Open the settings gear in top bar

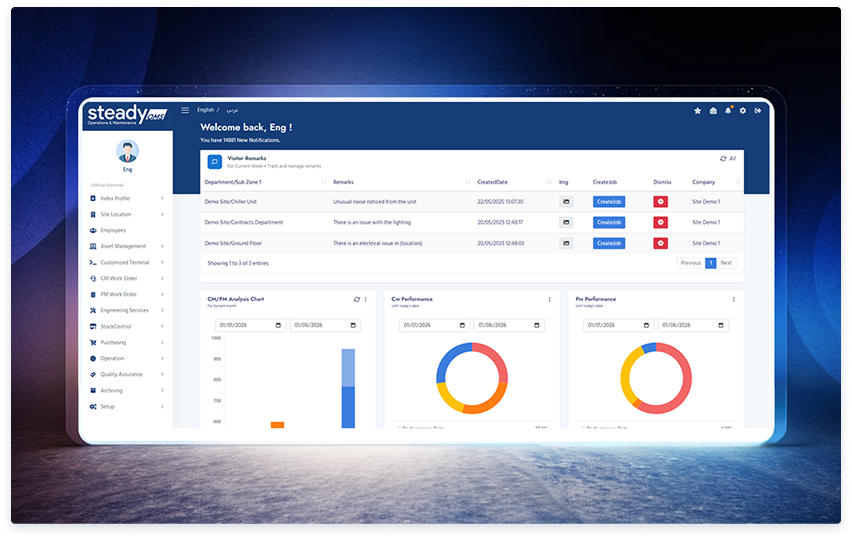pyautogui.click(x=742, y=111)
